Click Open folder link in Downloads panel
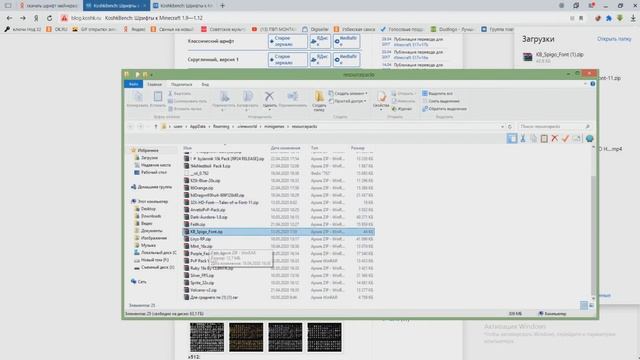The height and width of the screenshot is (360, 640). tap(614, 39)
